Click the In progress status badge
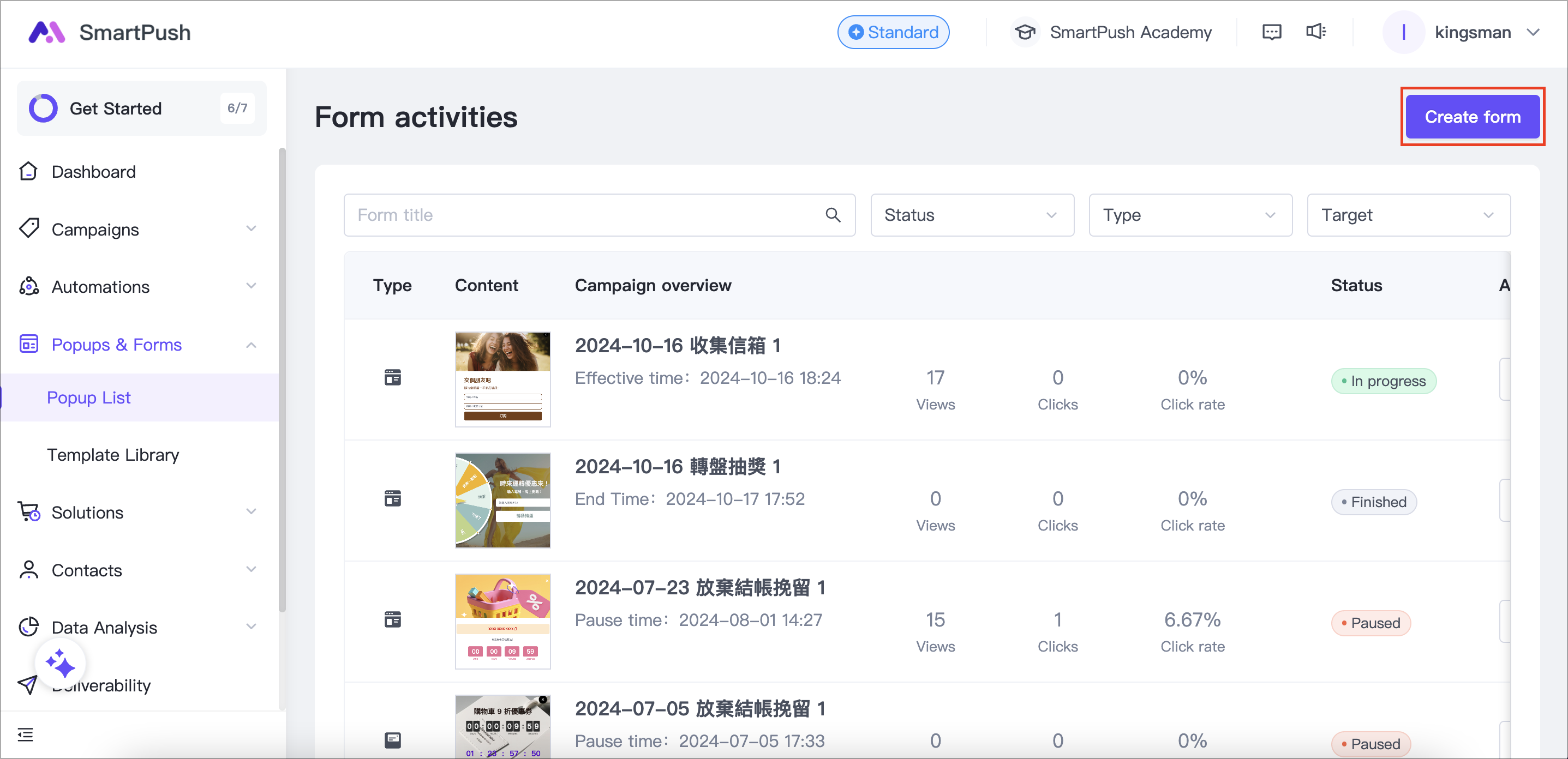 1384,381
